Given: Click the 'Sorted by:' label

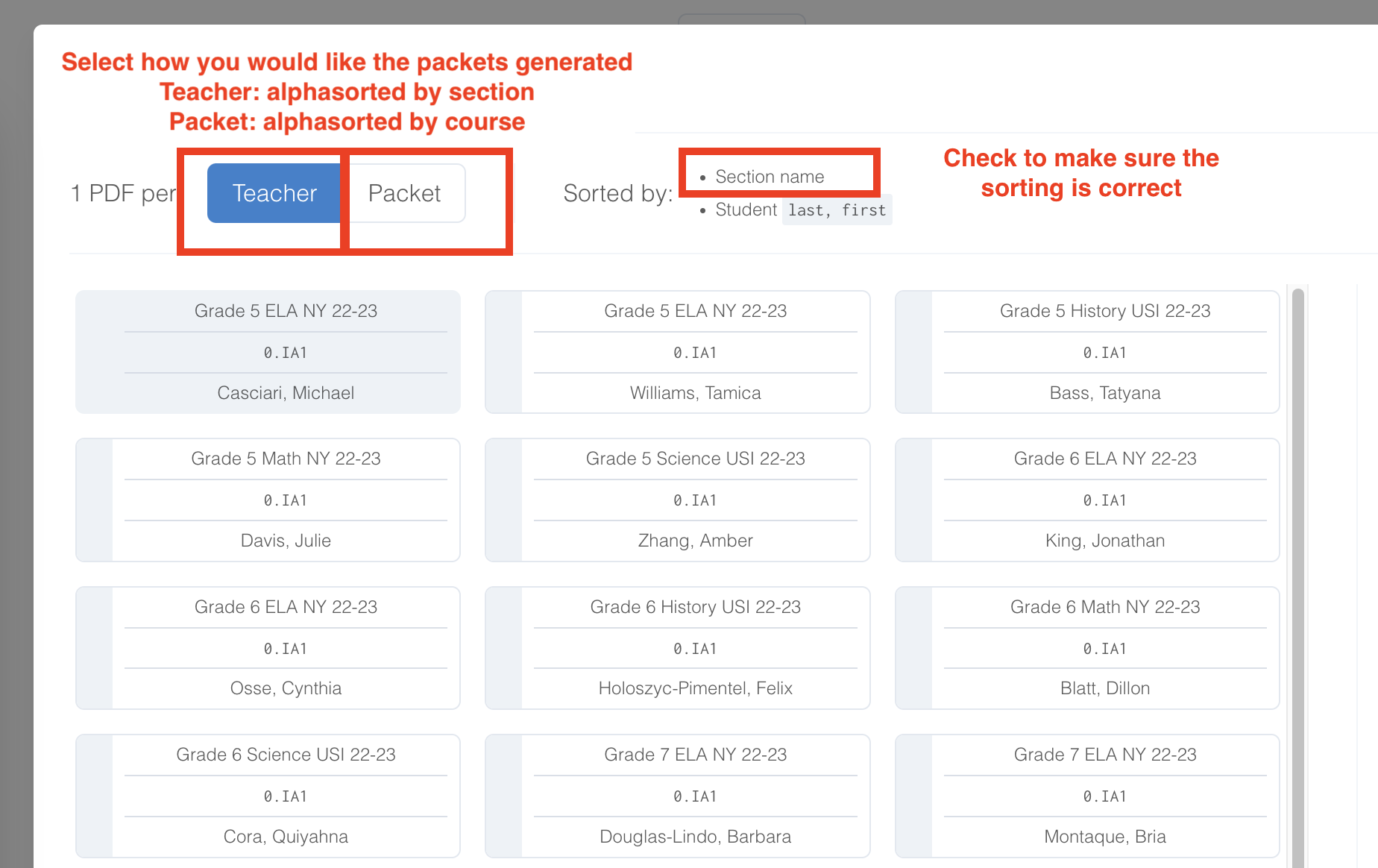Looking at the screenshot, I should (618, 193).
